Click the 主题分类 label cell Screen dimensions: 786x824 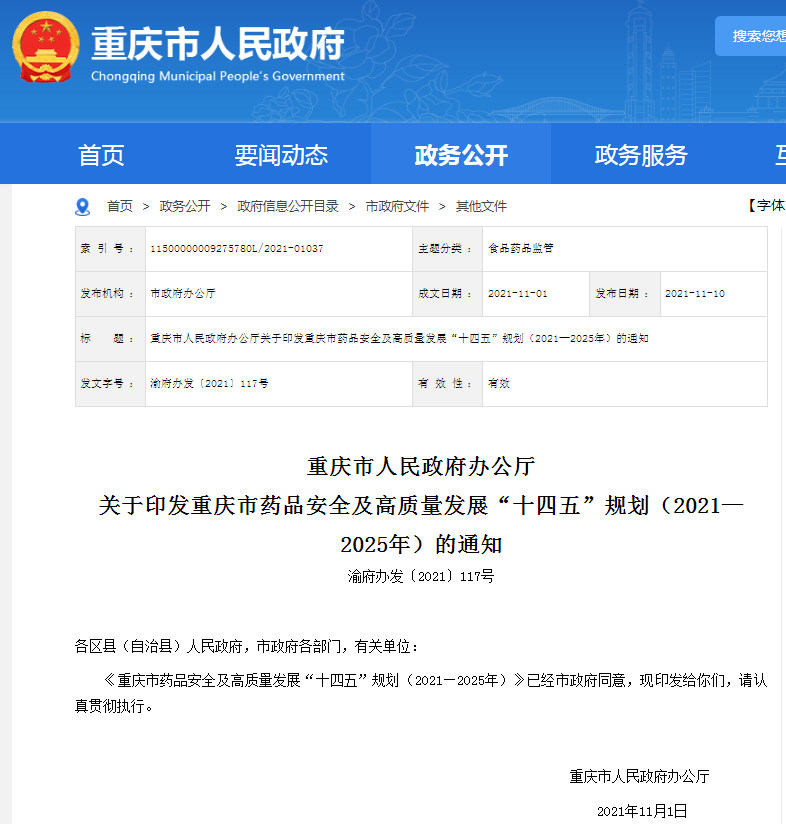[448, 249]
